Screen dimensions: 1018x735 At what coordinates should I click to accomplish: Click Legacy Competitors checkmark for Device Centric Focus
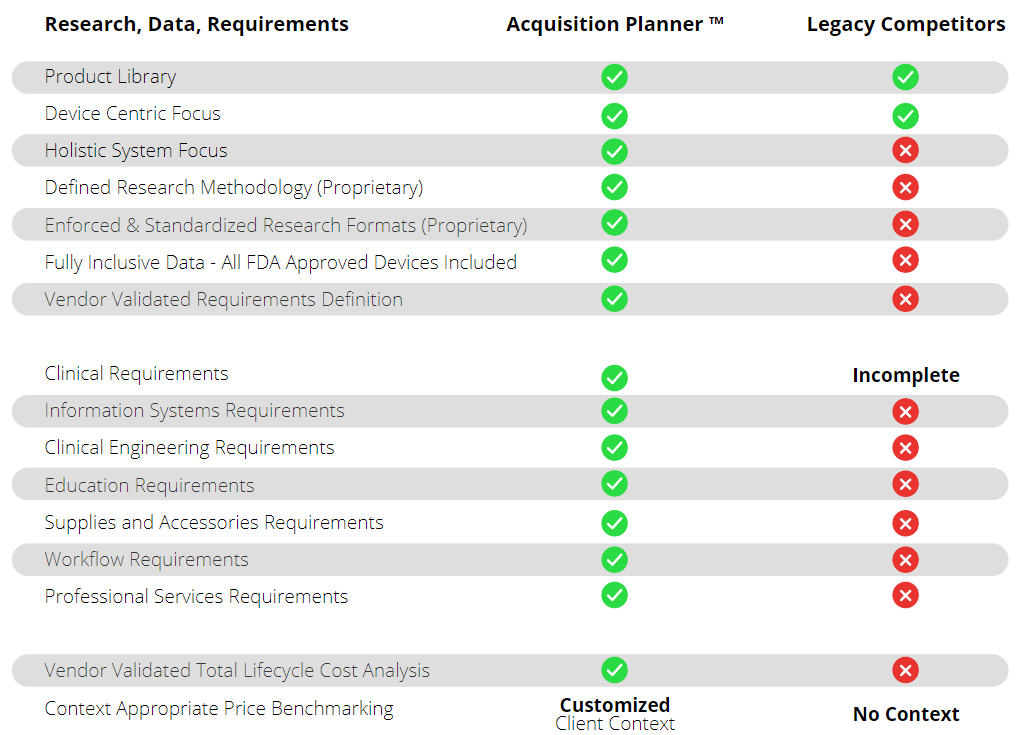click(905, 116)
